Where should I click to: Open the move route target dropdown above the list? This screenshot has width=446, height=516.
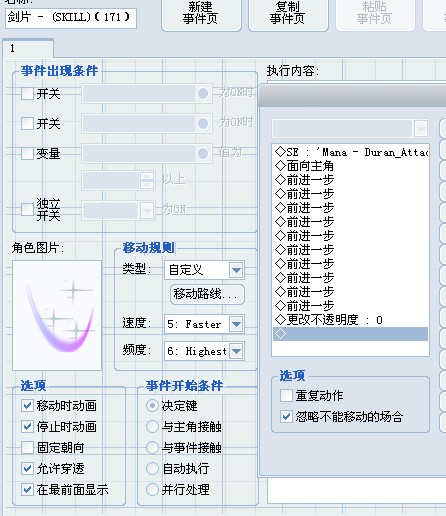tap(350, 128)
